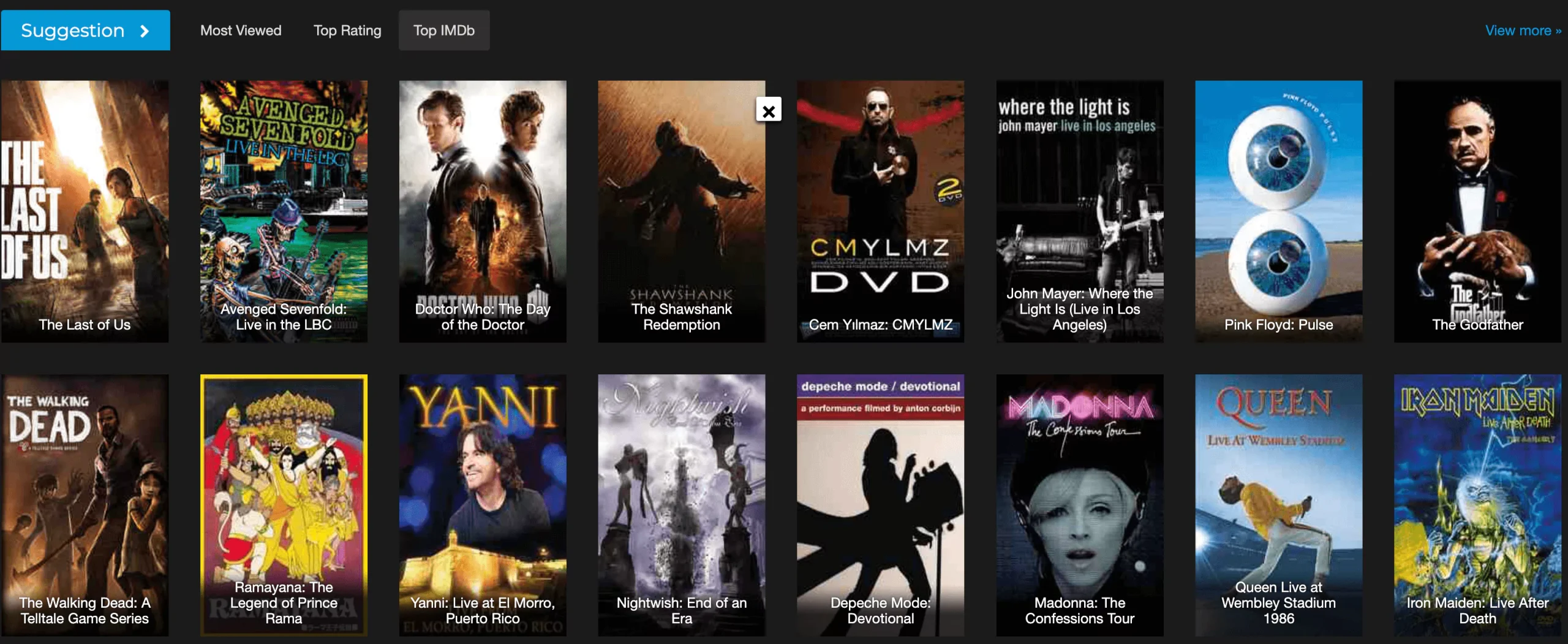Open Iron Maiden: Live After Death poster
Viewport: 1568px width, 644px height.
(1477, 506)
